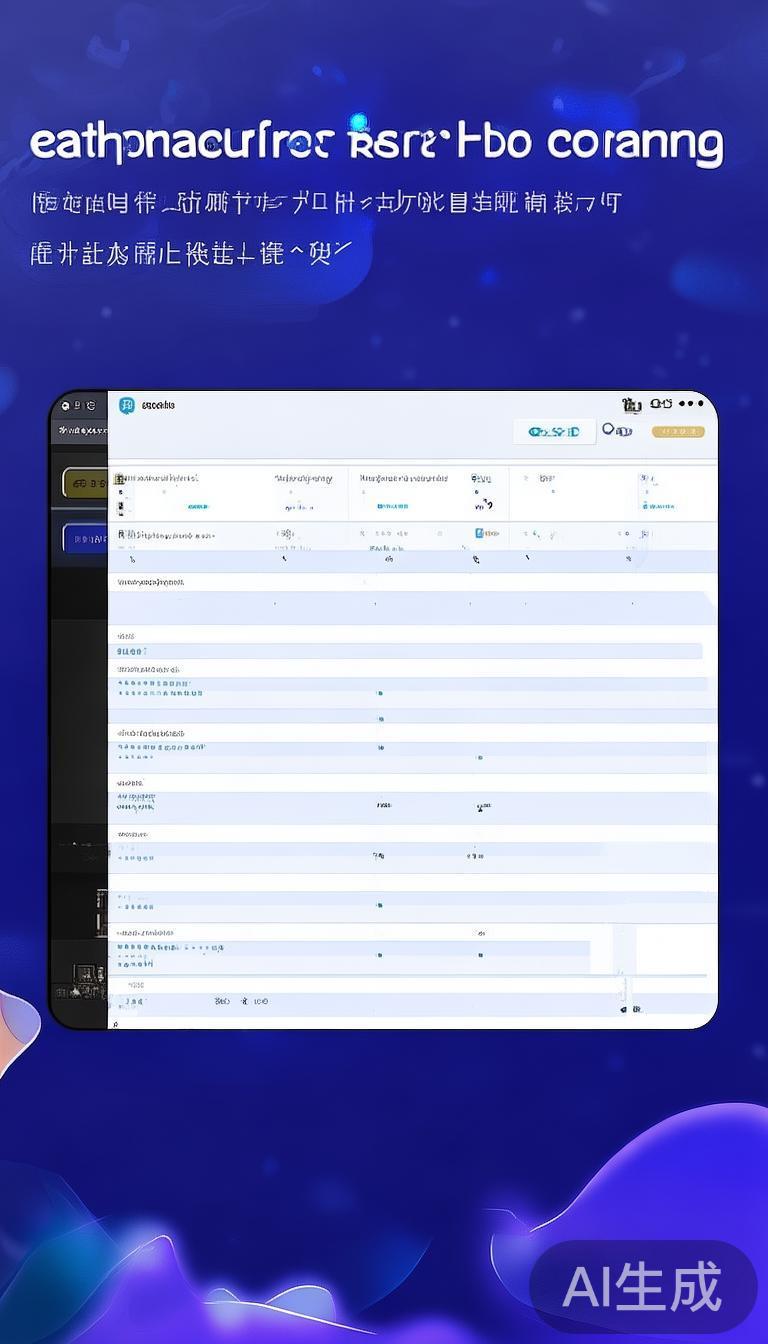Click the building icon in the top-right corner
This screenshot has width=768, height=1344.
pos(631,405)
